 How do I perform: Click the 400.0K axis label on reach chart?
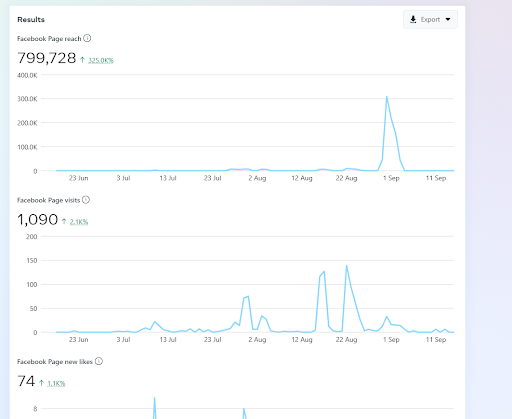[27, 75]
